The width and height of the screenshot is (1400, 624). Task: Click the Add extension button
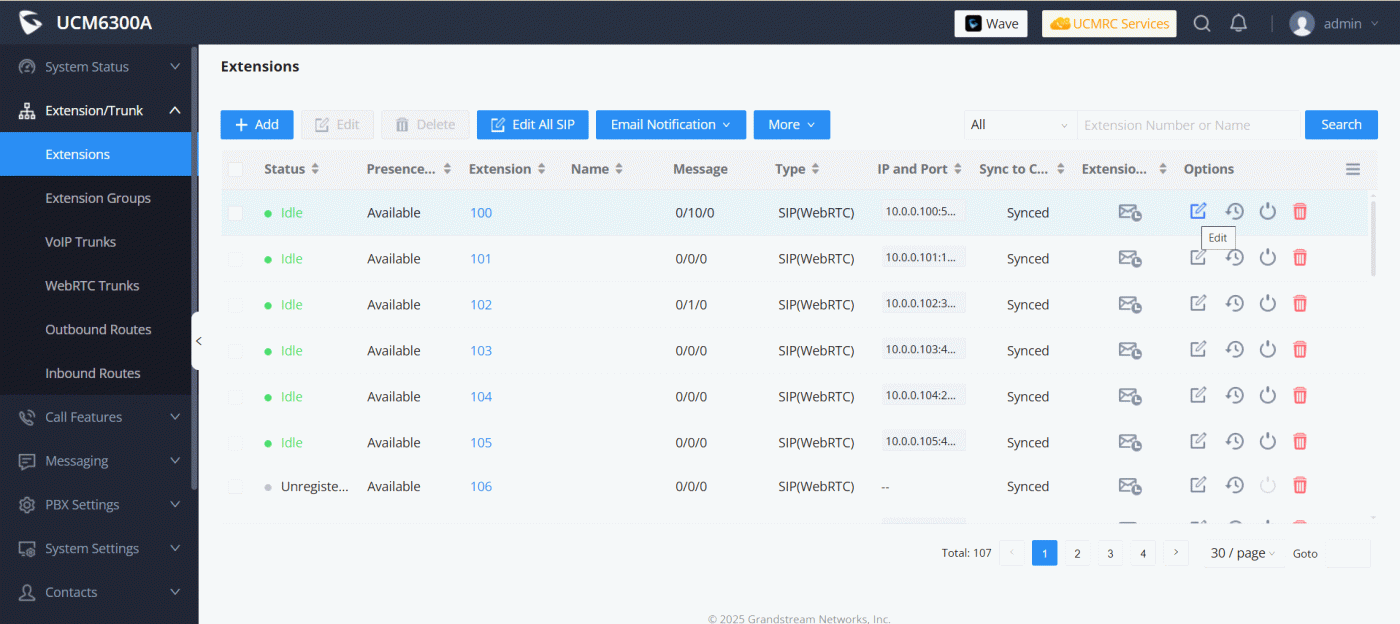coord(257,125)
